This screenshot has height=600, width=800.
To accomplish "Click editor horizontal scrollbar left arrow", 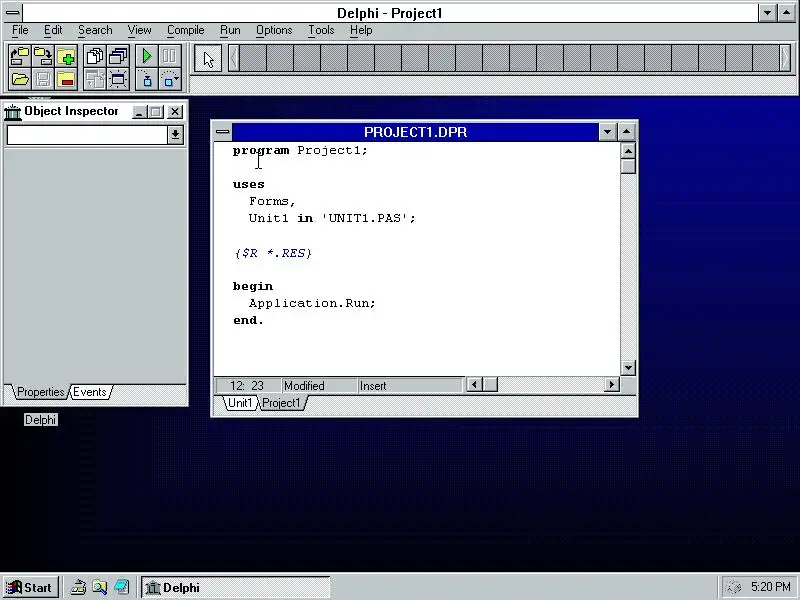I will click(474, 384).
